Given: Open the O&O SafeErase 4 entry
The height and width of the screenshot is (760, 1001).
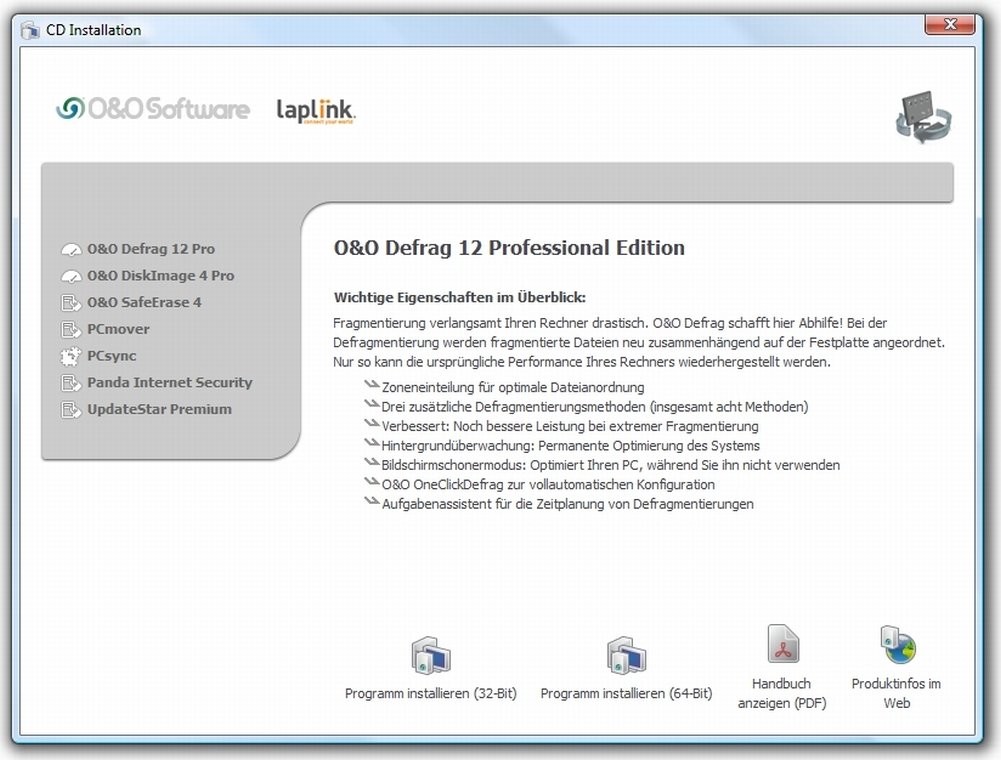Looking at the screenshot, I should pos(144,303).
